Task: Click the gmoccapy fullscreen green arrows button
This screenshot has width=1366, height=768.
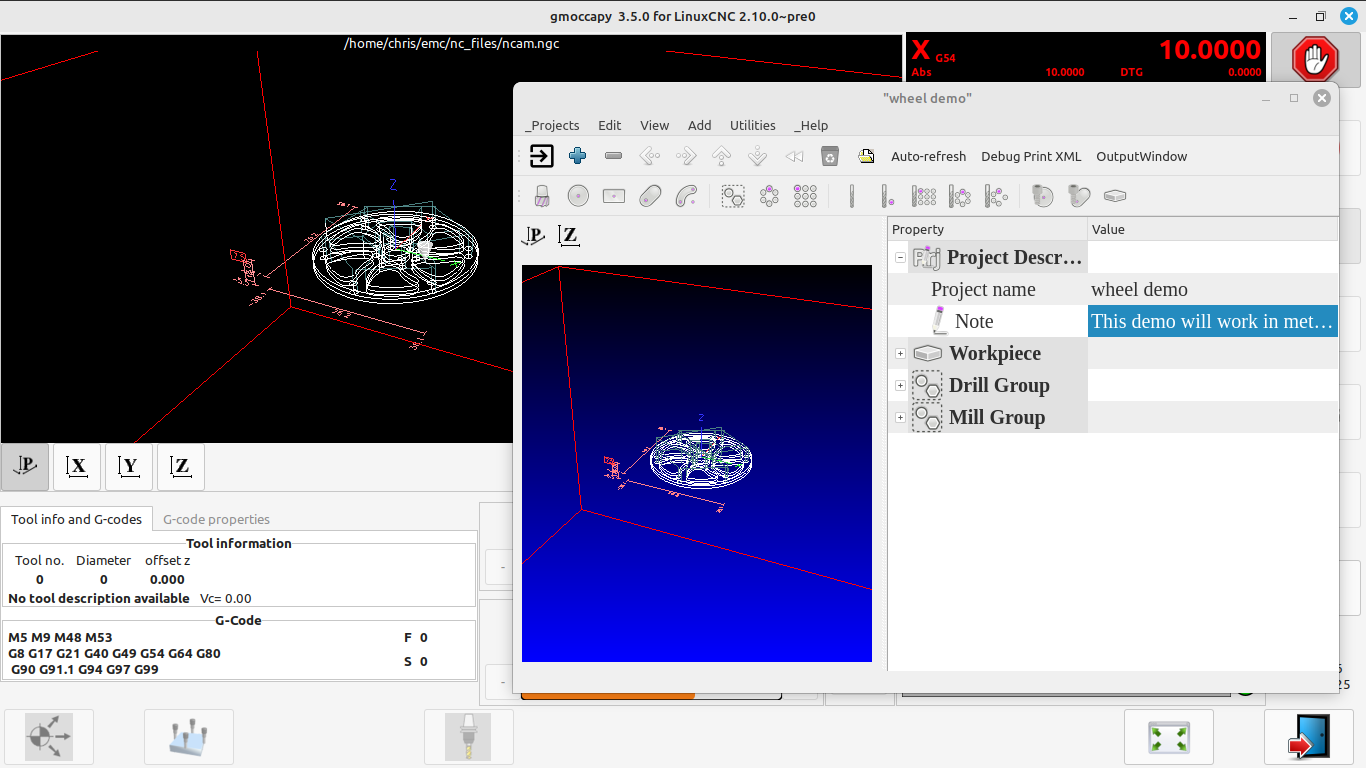Action: (x=1168, y=738)
